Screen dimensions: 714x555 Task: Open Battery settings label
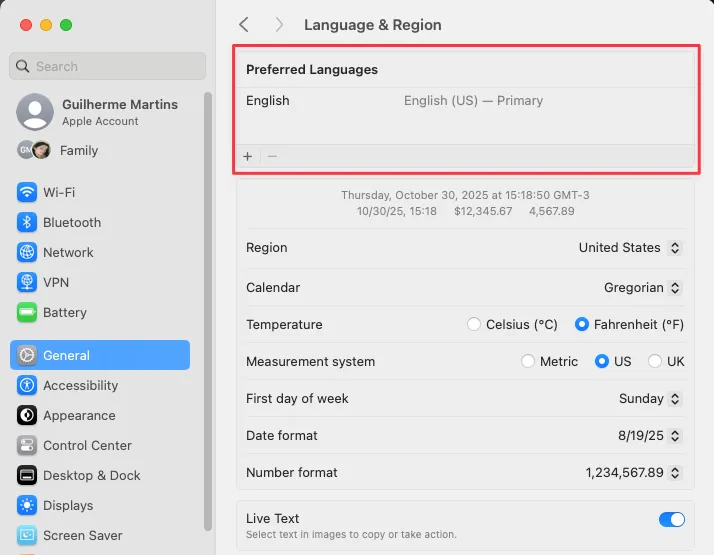click(65, 312)
